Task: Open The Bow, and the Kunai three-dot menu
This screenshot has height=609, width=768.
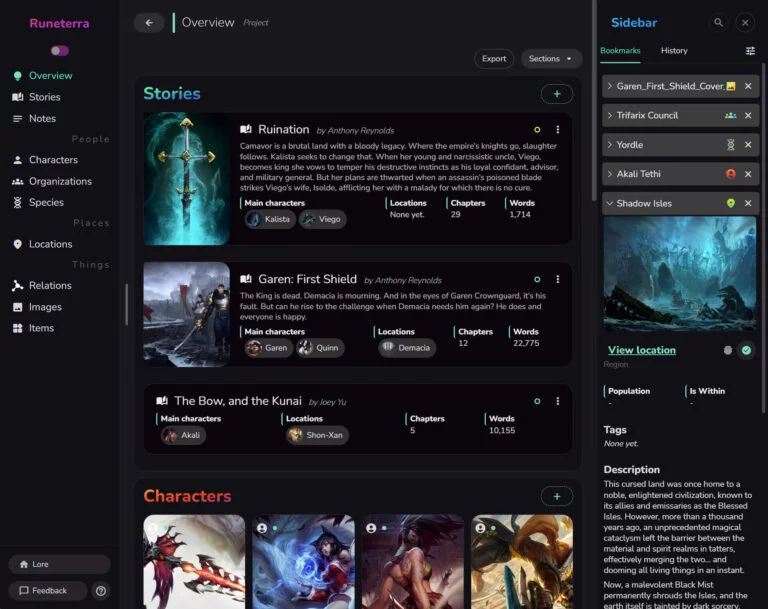Action: click(x=557, y=401)
